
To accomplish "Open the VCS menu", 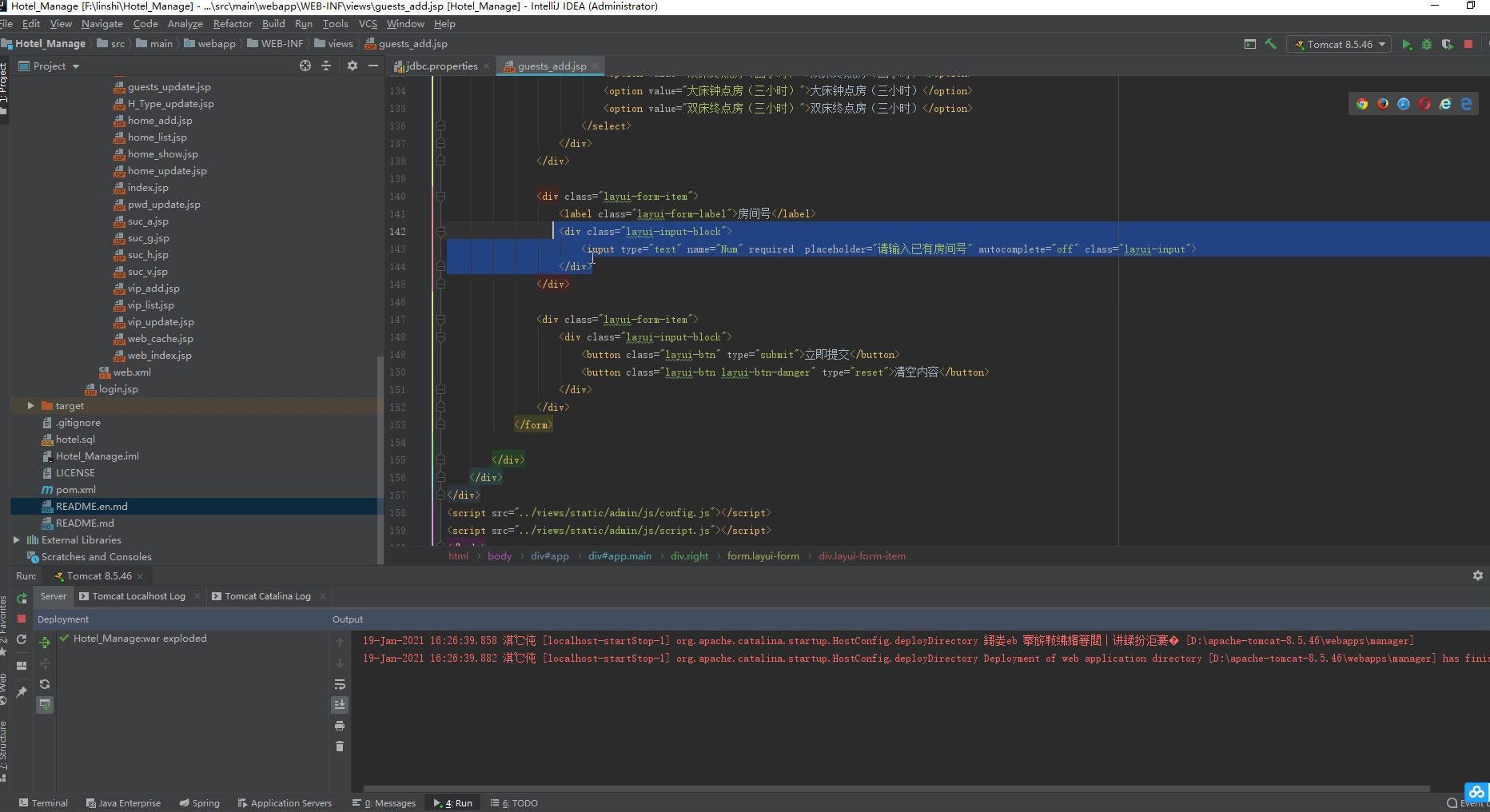I will tap(368, 24).
